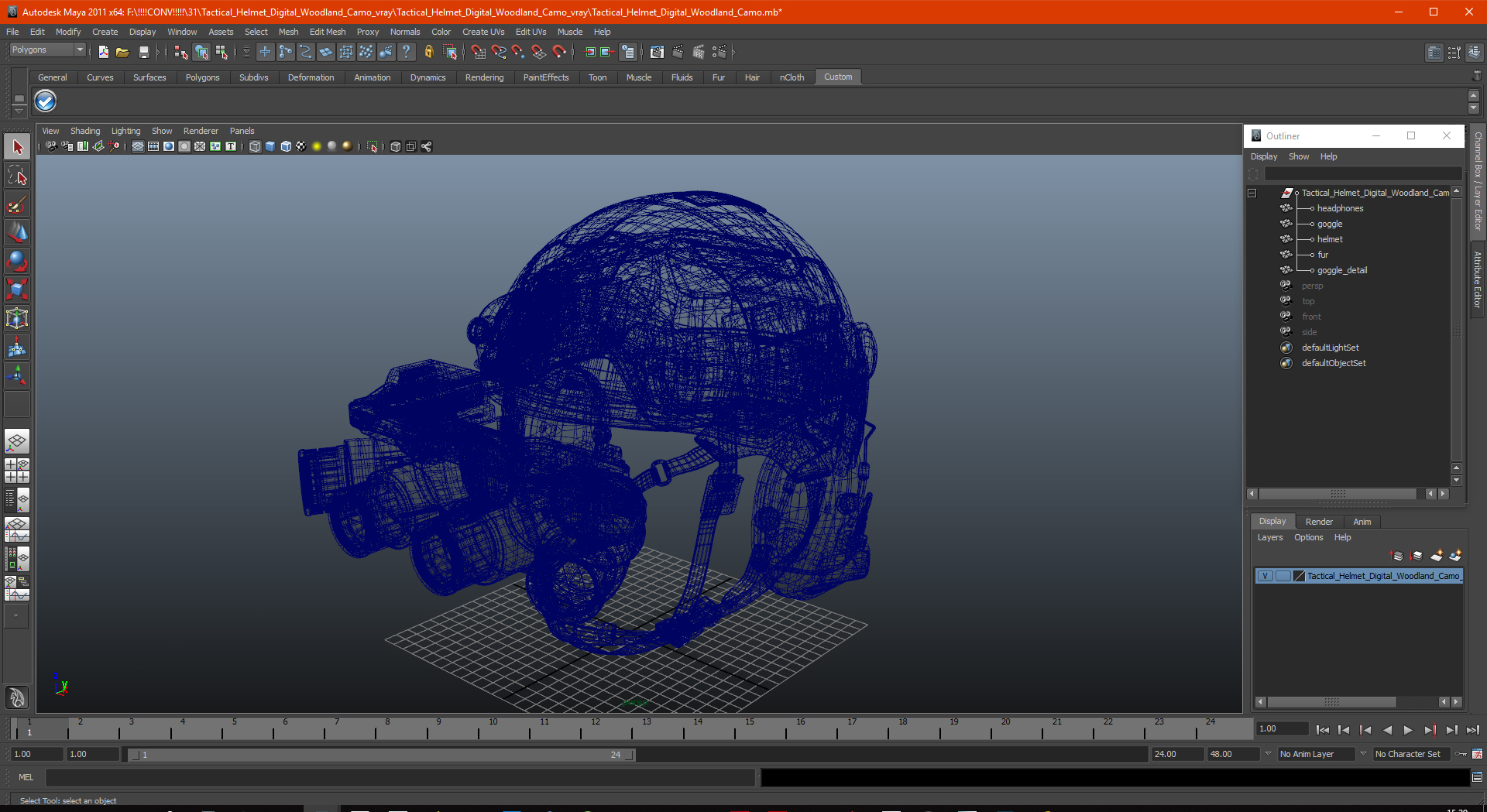1487x812 pixels.
Task: Select the Paint Selection tool
Action: [x=17, y=204]
